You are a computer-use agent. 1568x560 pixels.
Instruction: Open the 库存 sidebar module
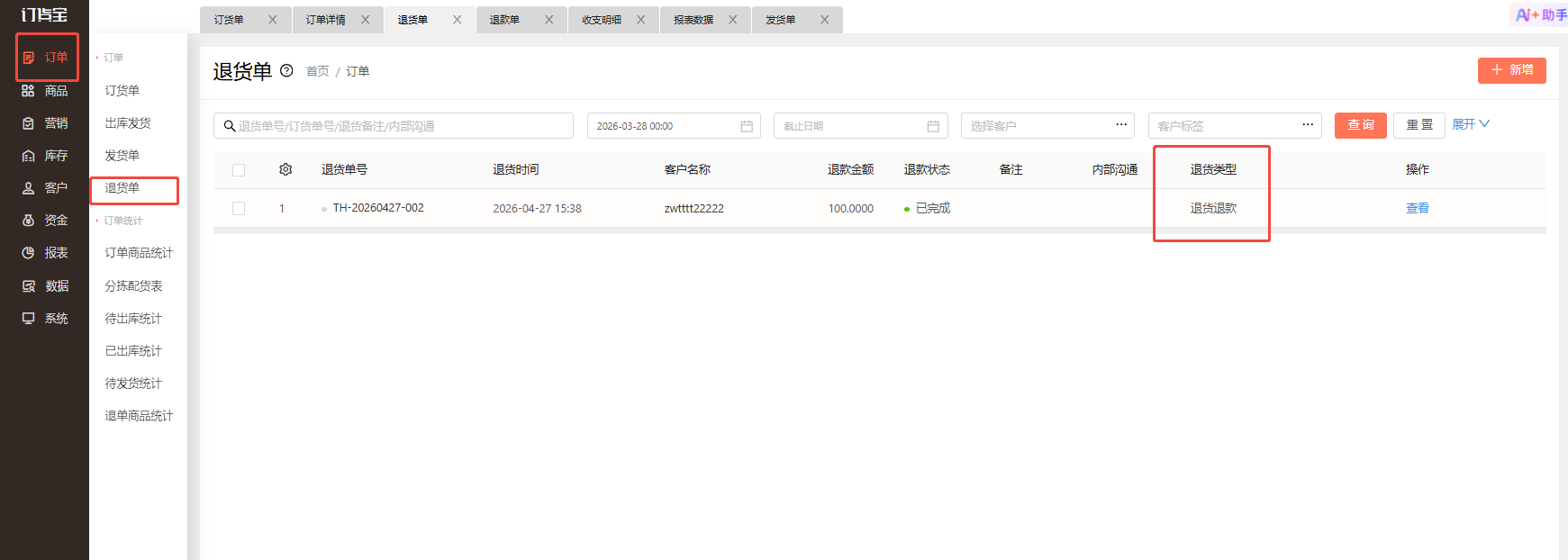(x=45, y=156)
